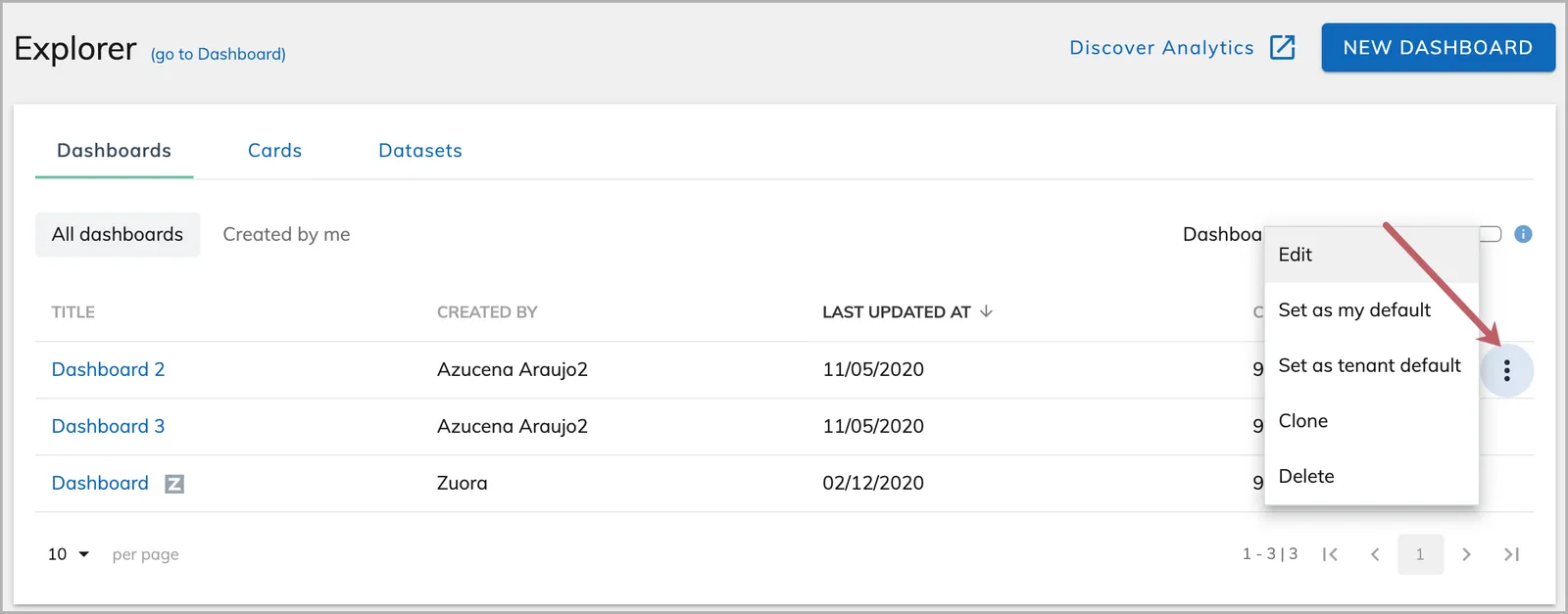Choose Delete from the context menu
The image size is (1568, 614).
pos(1371,477)
